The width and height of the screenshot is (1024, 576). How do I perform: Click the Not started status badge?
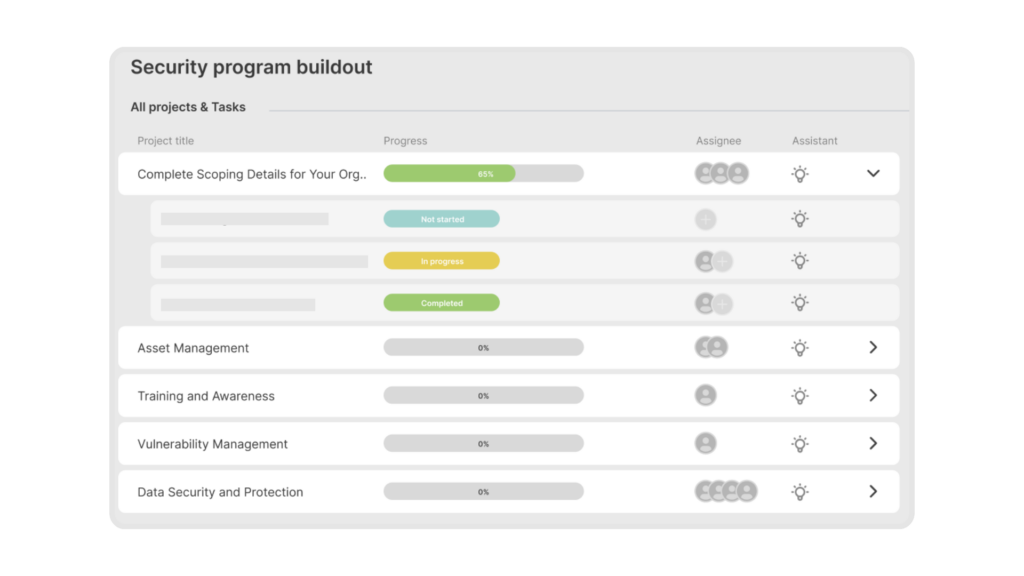(x=441, y=220)
